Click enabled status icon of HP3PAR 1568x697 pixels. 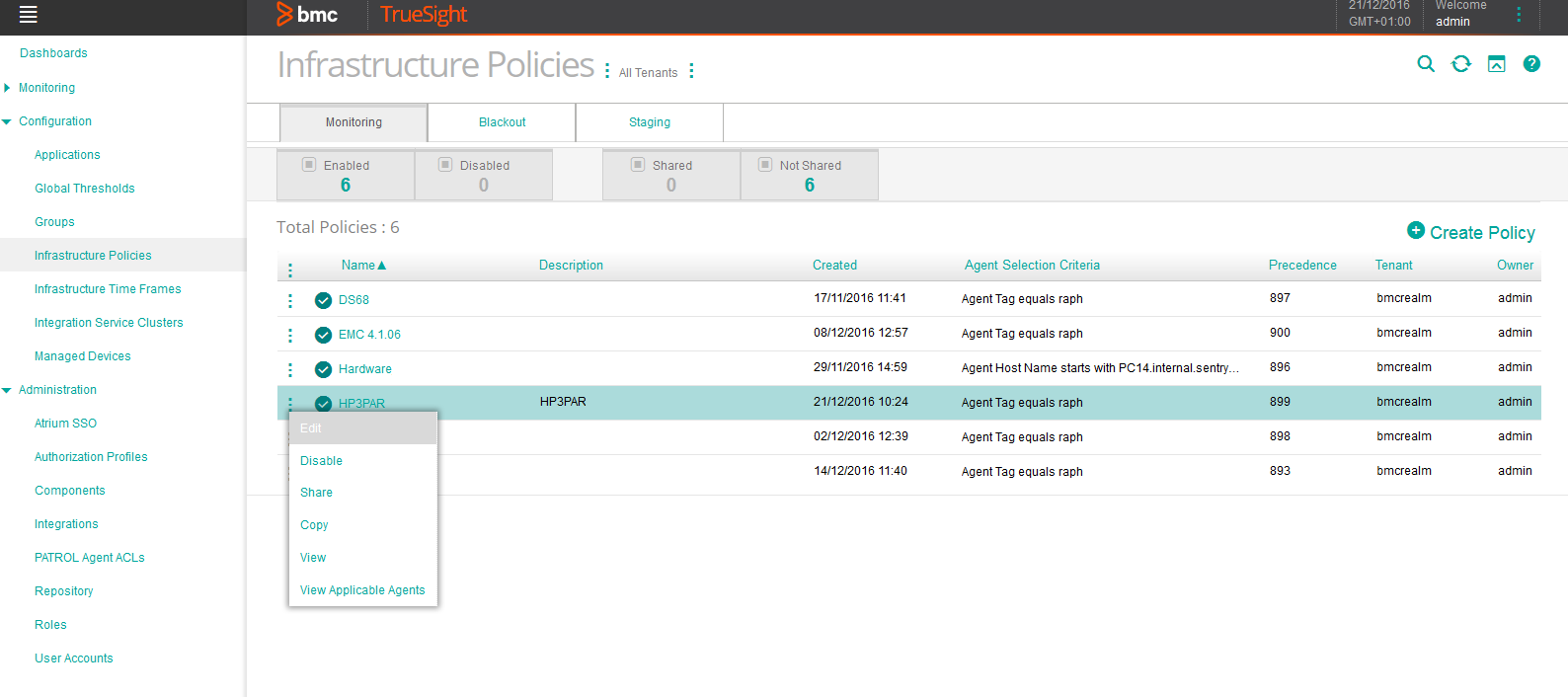pyautogui.click(x=323, y=403)
